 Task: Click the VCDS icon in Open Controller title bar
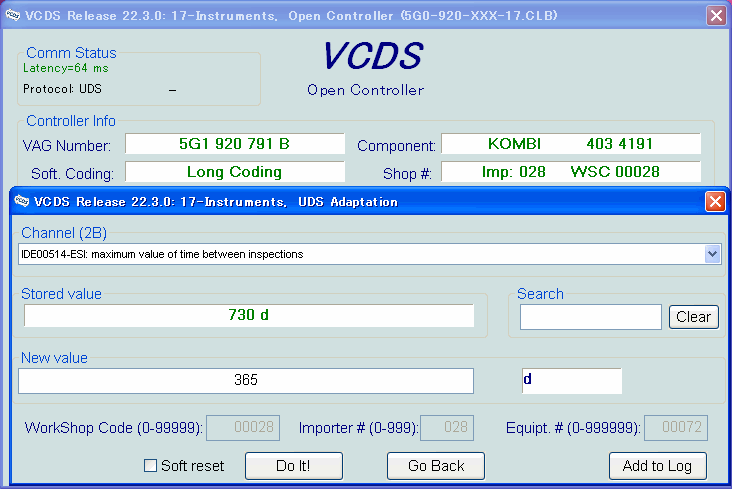[13, 15]
